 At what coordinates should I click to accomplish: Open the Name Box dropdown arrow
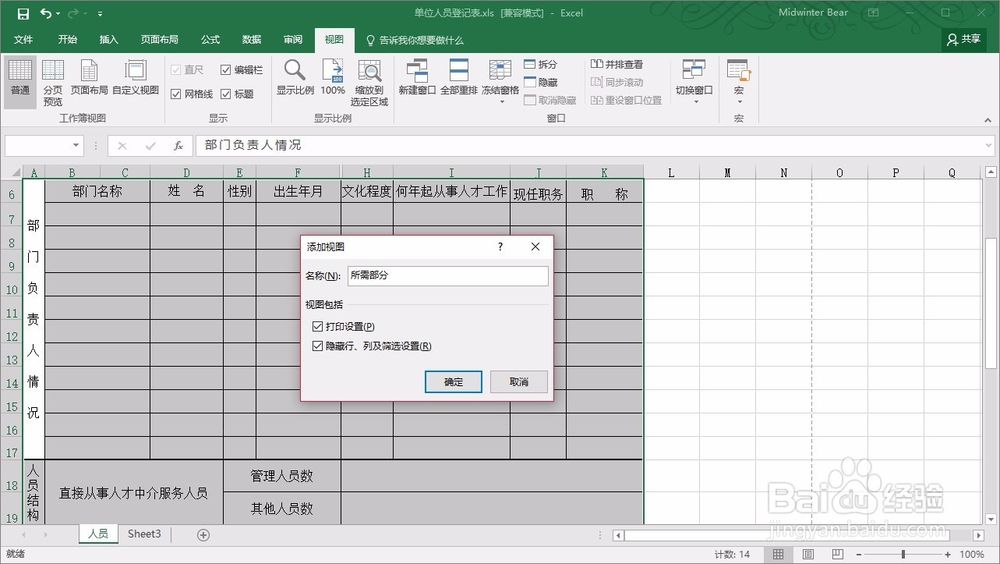pyautogui.click(x=76, y=145)
